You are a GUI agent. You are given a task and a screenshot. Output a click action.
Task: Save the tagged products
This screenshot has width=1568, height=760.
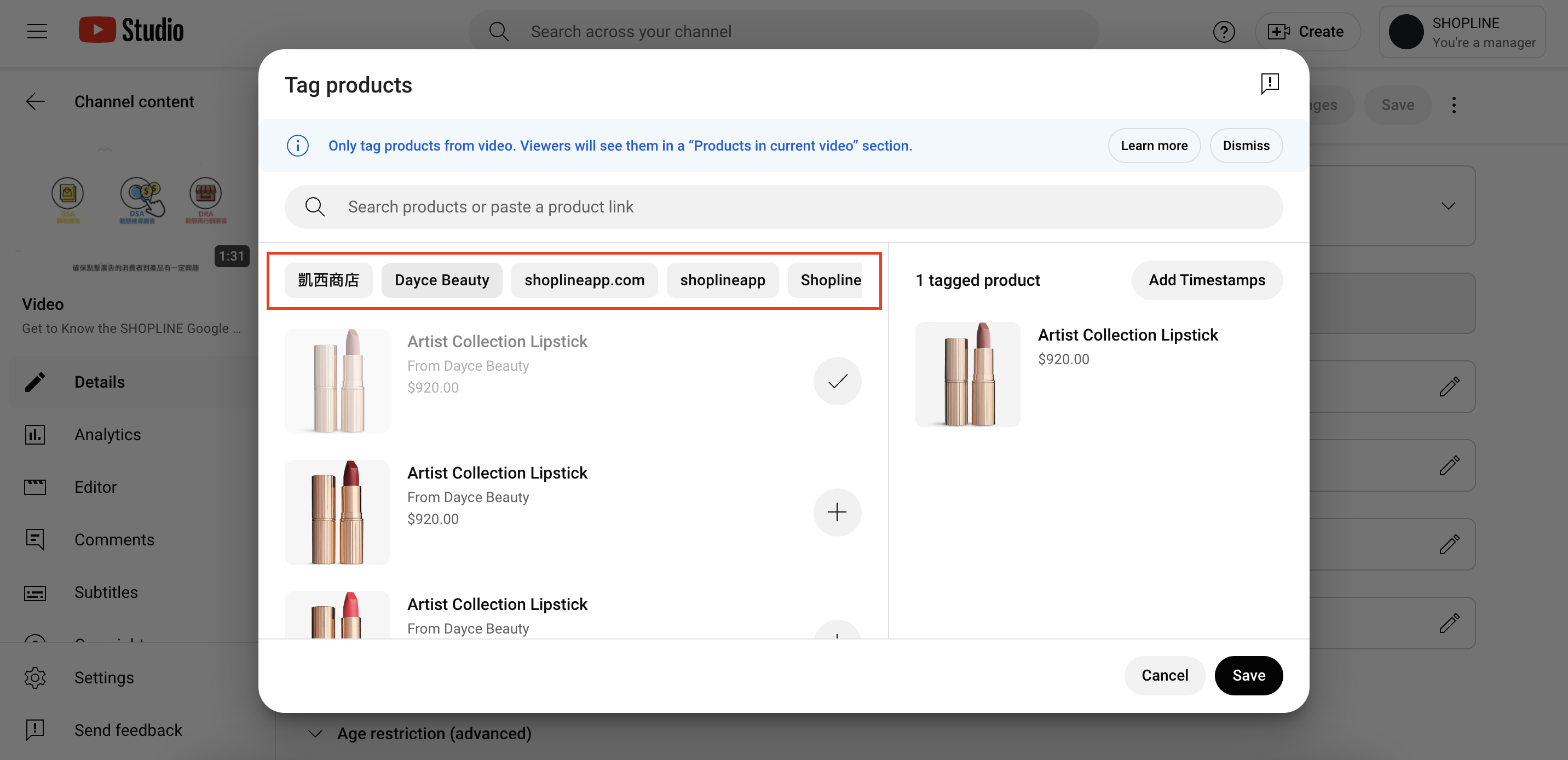click(1248, 675)
